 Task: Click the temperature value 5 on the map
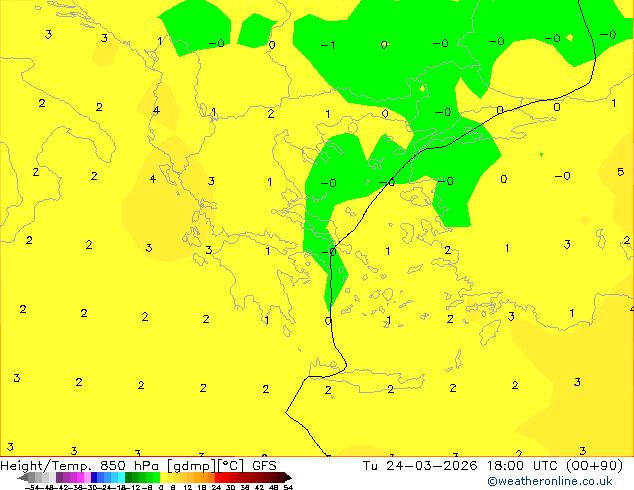(620, 172)
